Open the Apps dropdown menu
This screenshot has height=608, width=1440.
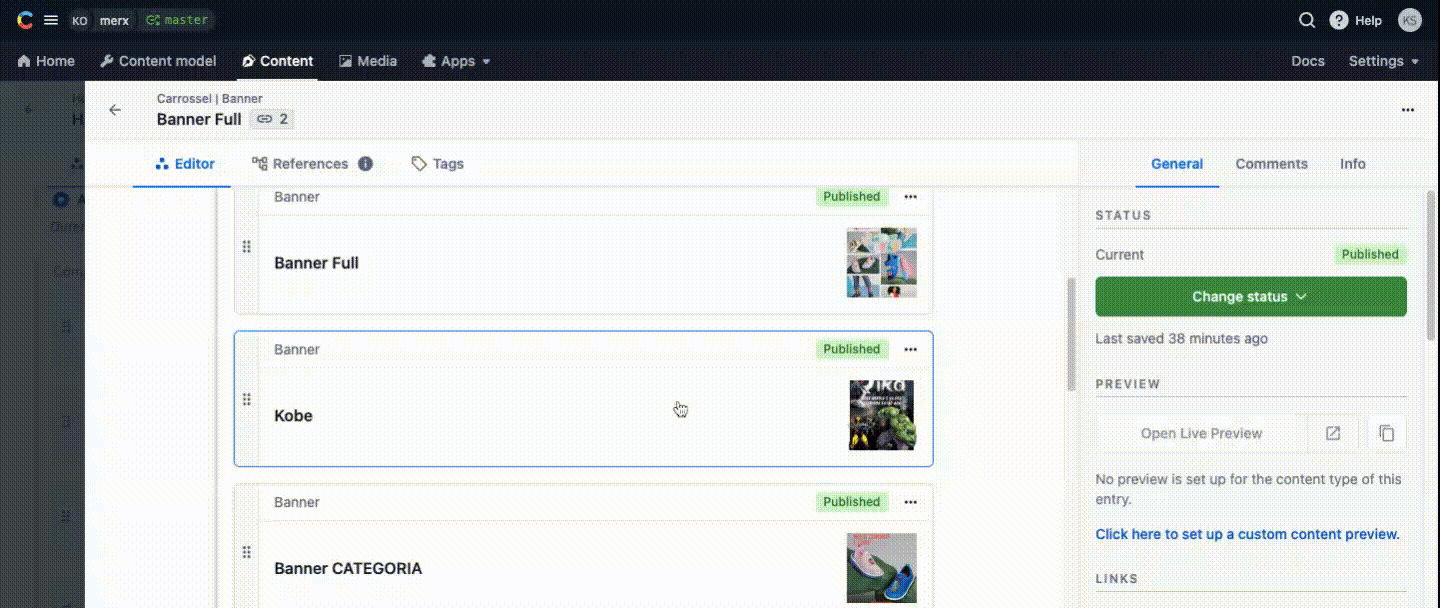coord(457,61)
